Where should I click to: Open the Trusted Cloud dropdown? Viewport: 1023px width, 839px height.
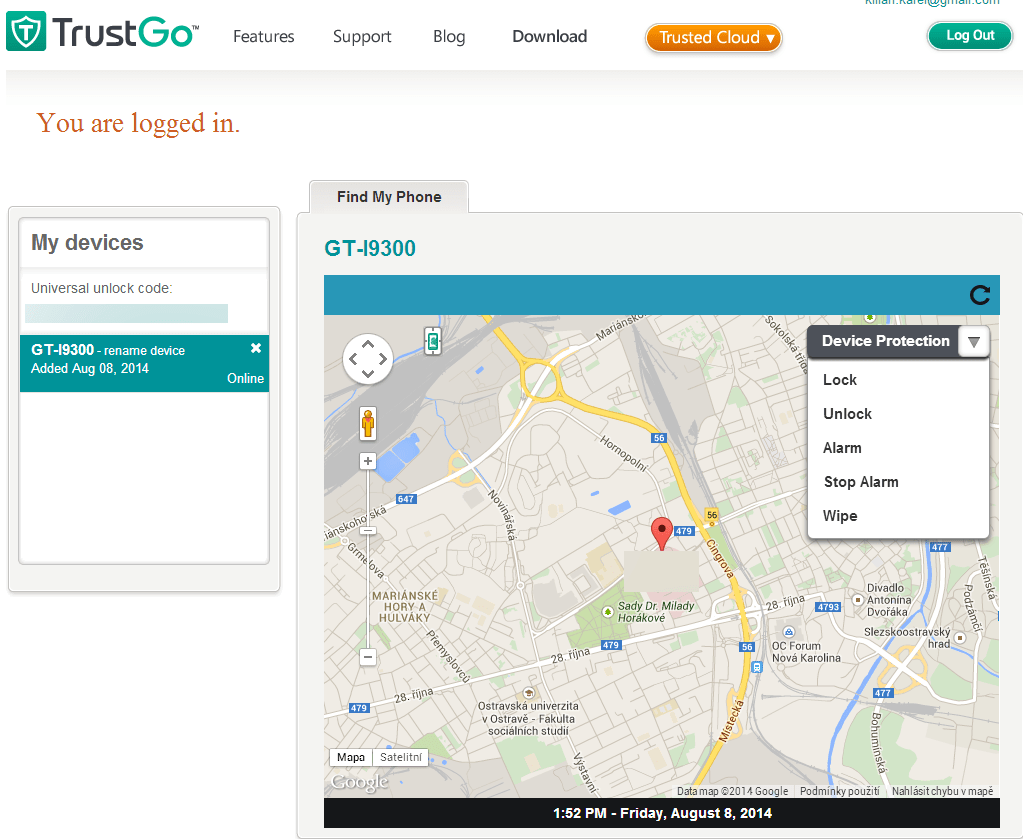tap(713, 37)
